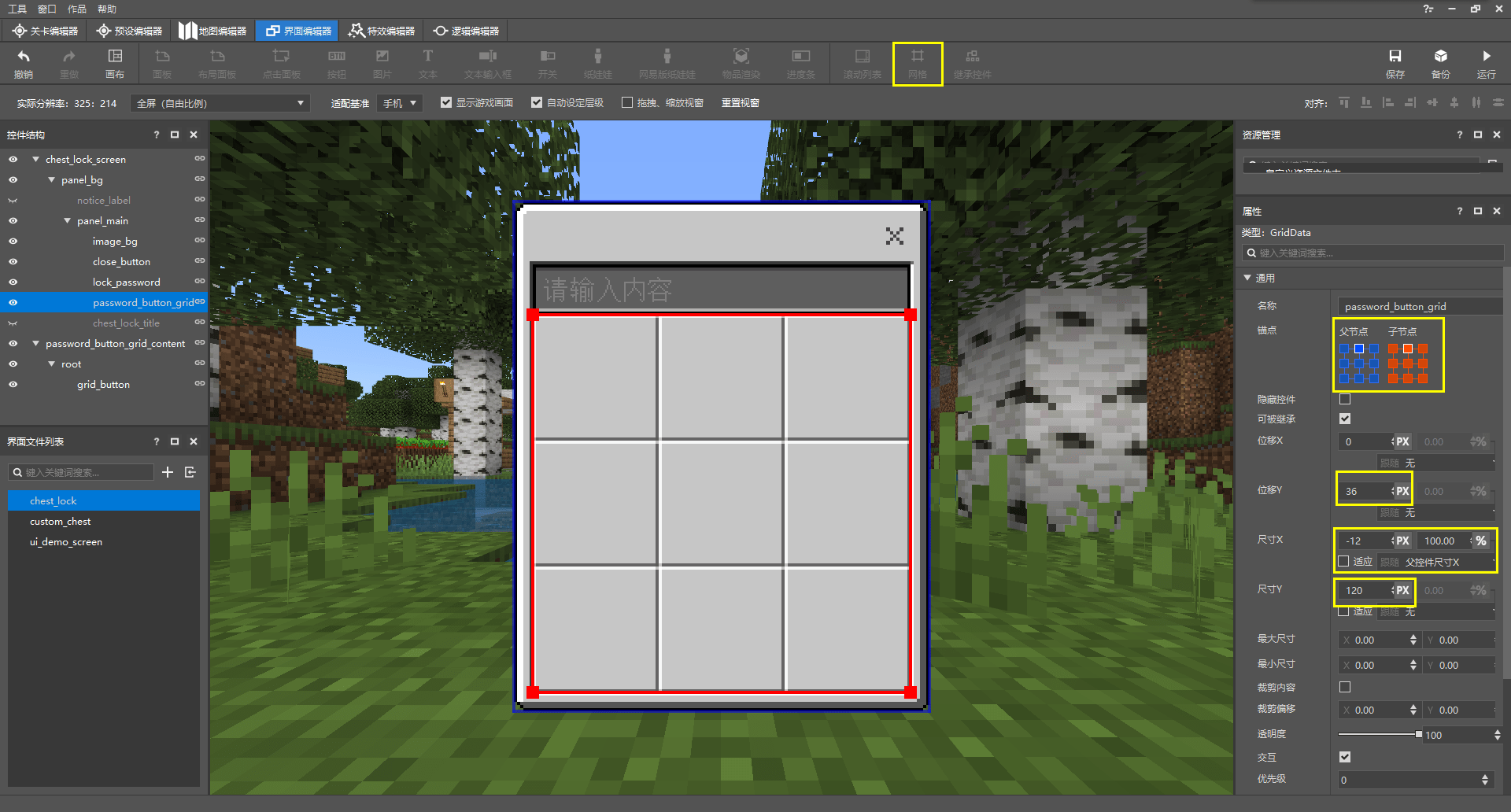This screenshot has height=812, width=1511.
Task: Click the import icon beside the plus in 界面文件列表
Action: (190, 472)
